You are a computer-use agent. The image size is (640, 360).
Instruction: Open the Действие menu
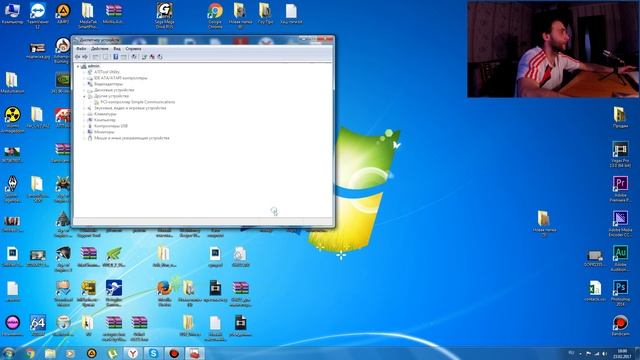click(100, 49)
